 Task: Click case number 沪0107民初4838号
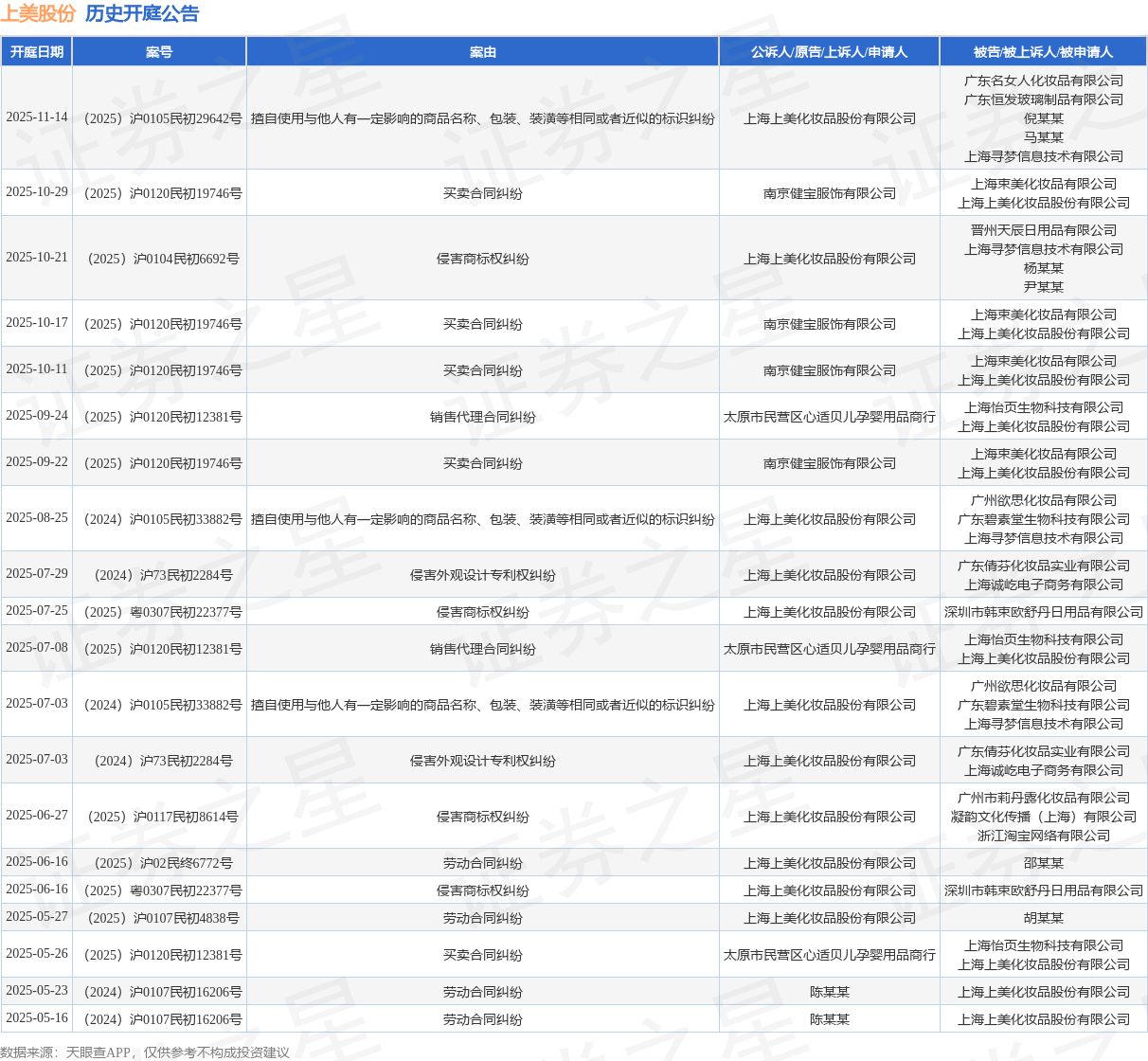159,918
